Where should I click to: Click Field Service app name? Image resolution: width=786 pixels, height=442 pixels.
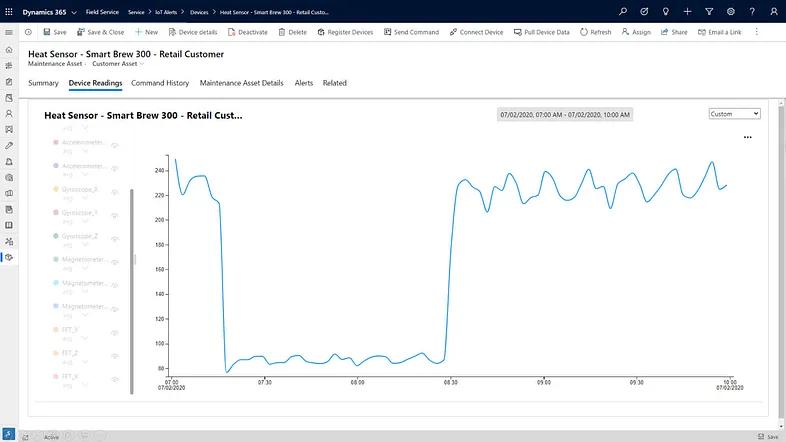click(102, 12)
